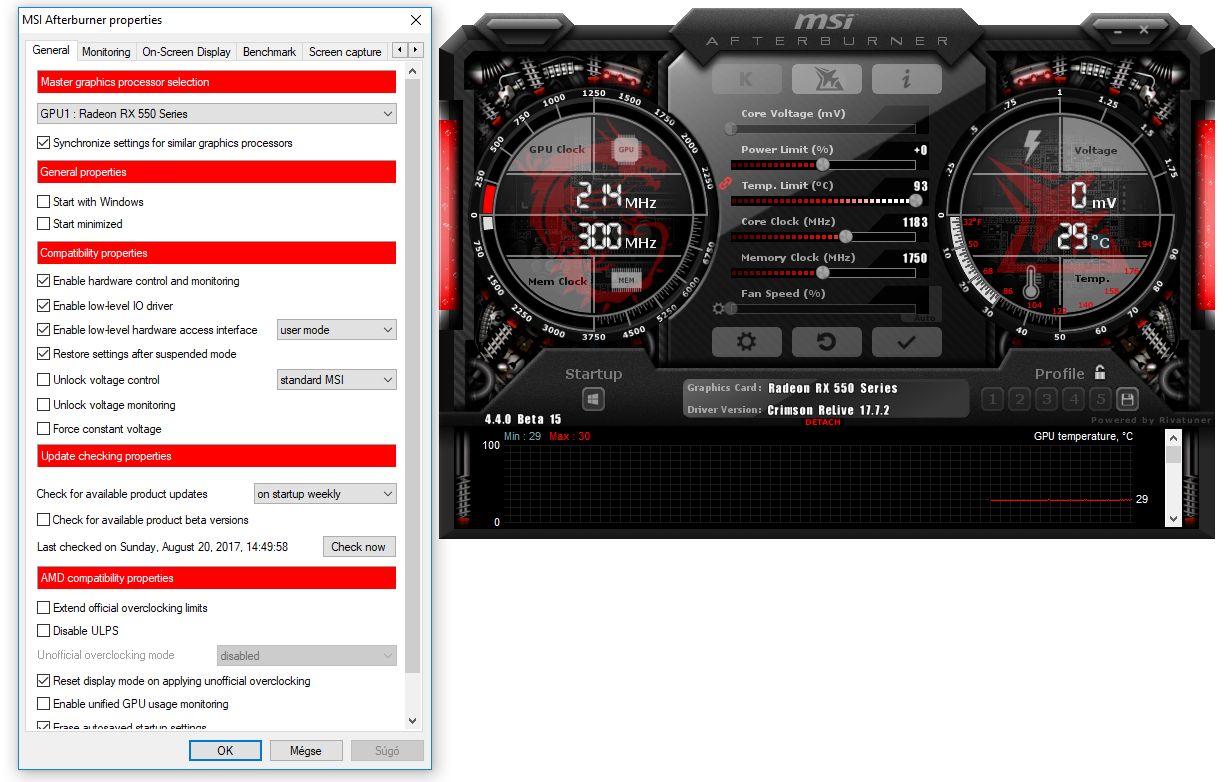Click the Mégse cancel button

[306, 750]
